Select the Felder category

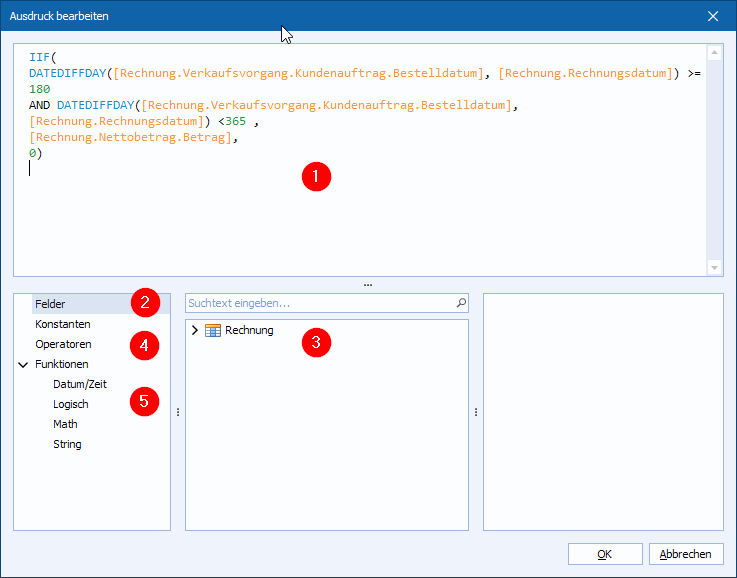click(50, 303)
